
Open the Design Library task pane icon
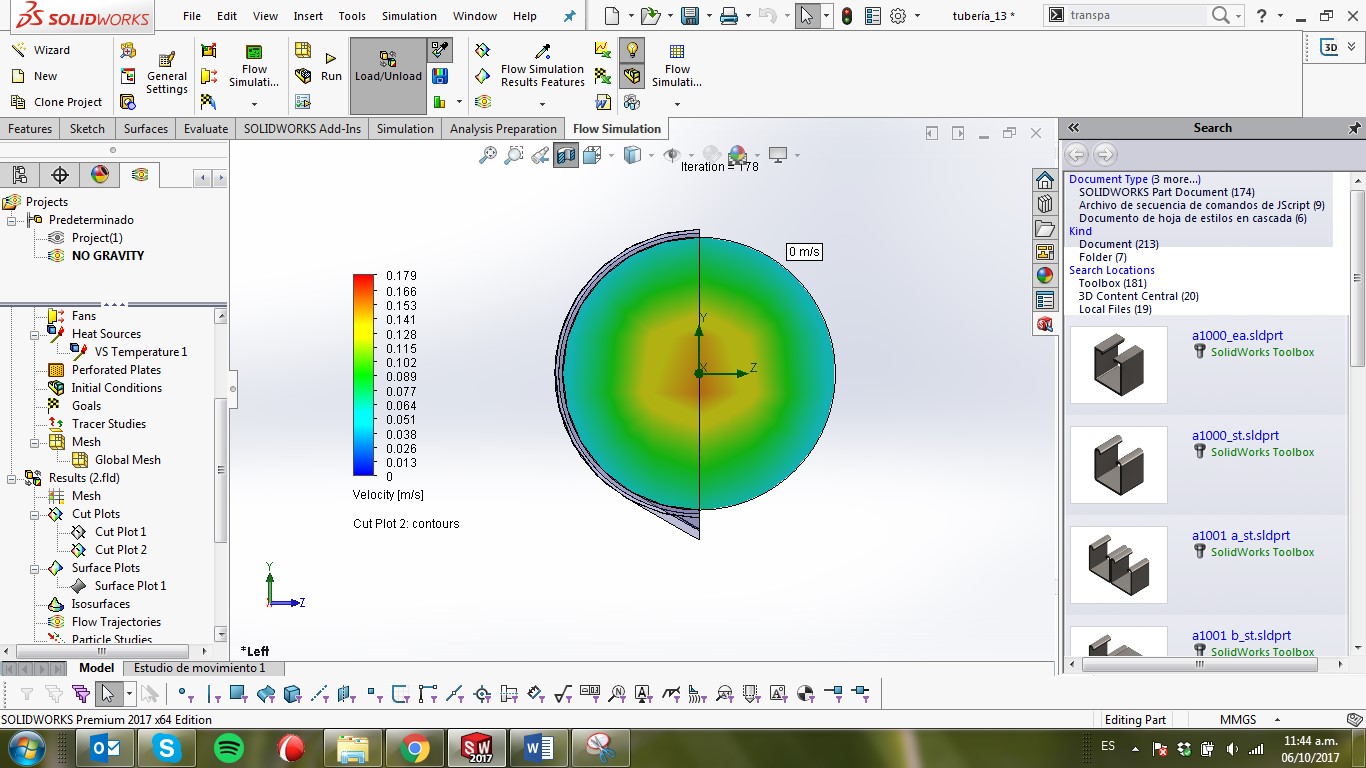(x=1045, y=204)
